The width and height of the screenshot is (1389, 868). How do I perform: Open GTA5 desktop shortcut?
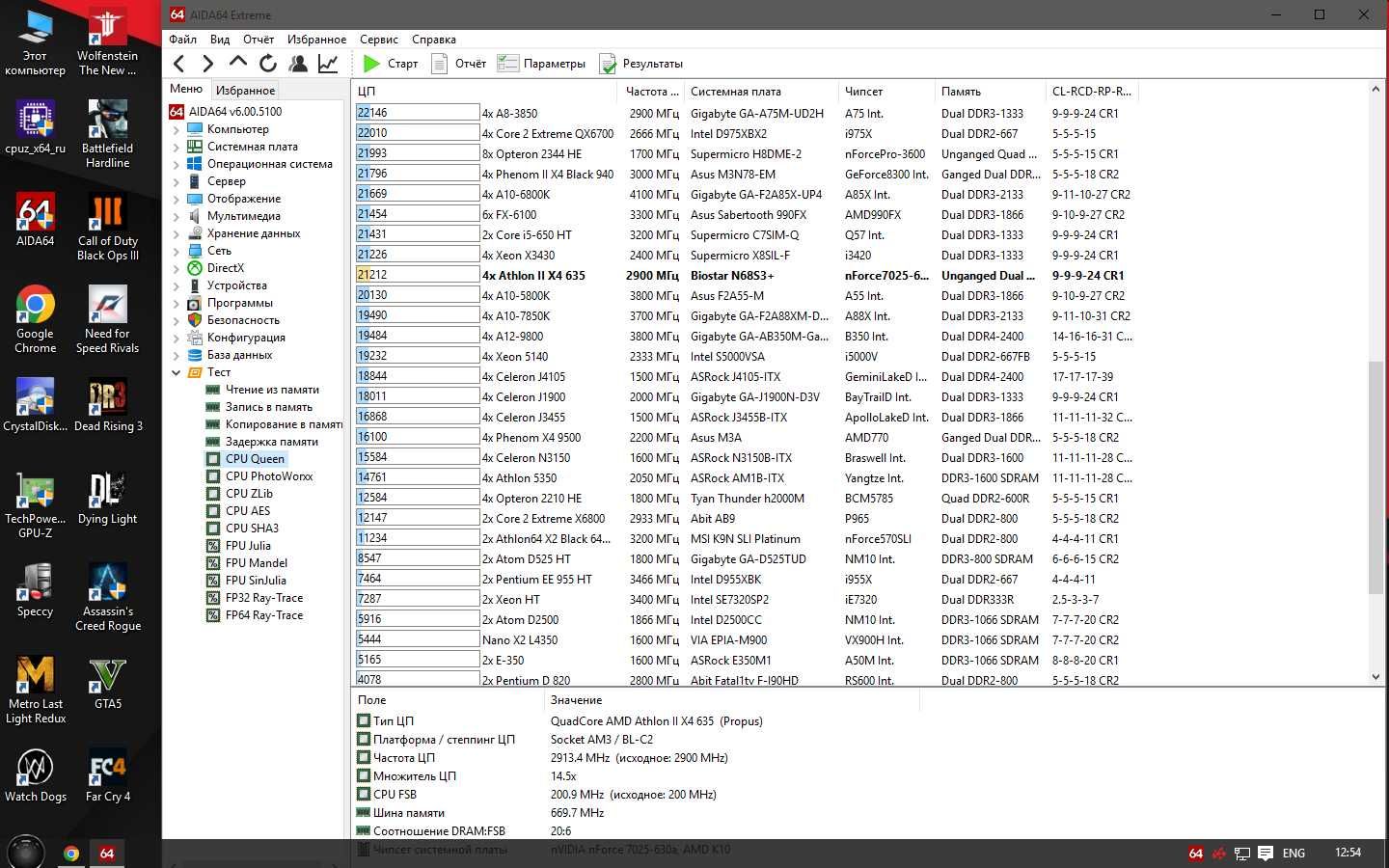108,683
